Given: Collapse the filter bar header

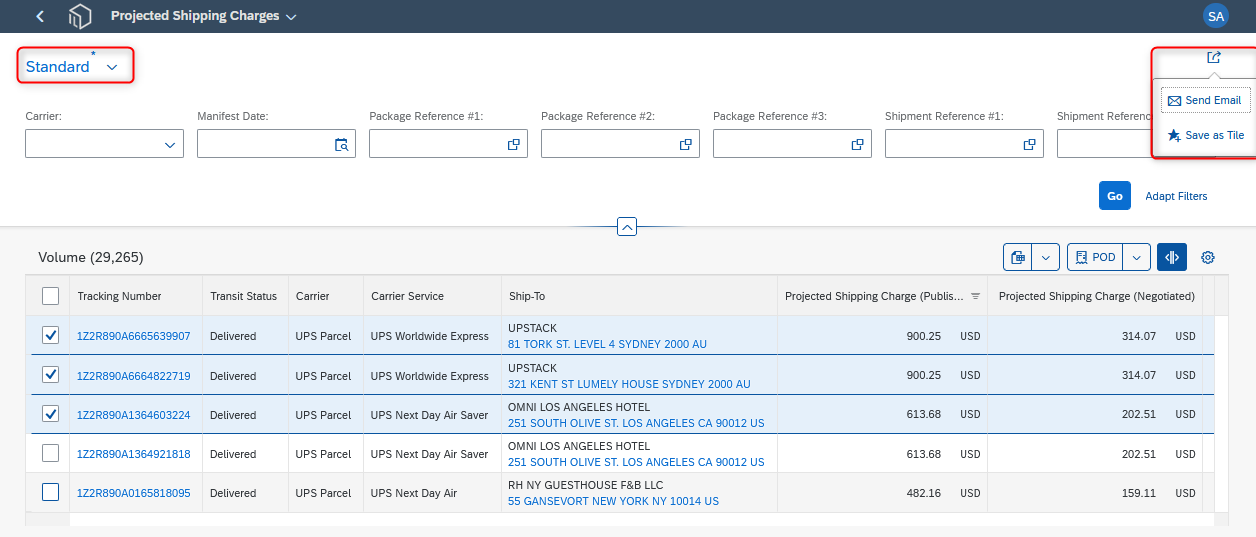Looking at the screenshot, I should 627,226.
